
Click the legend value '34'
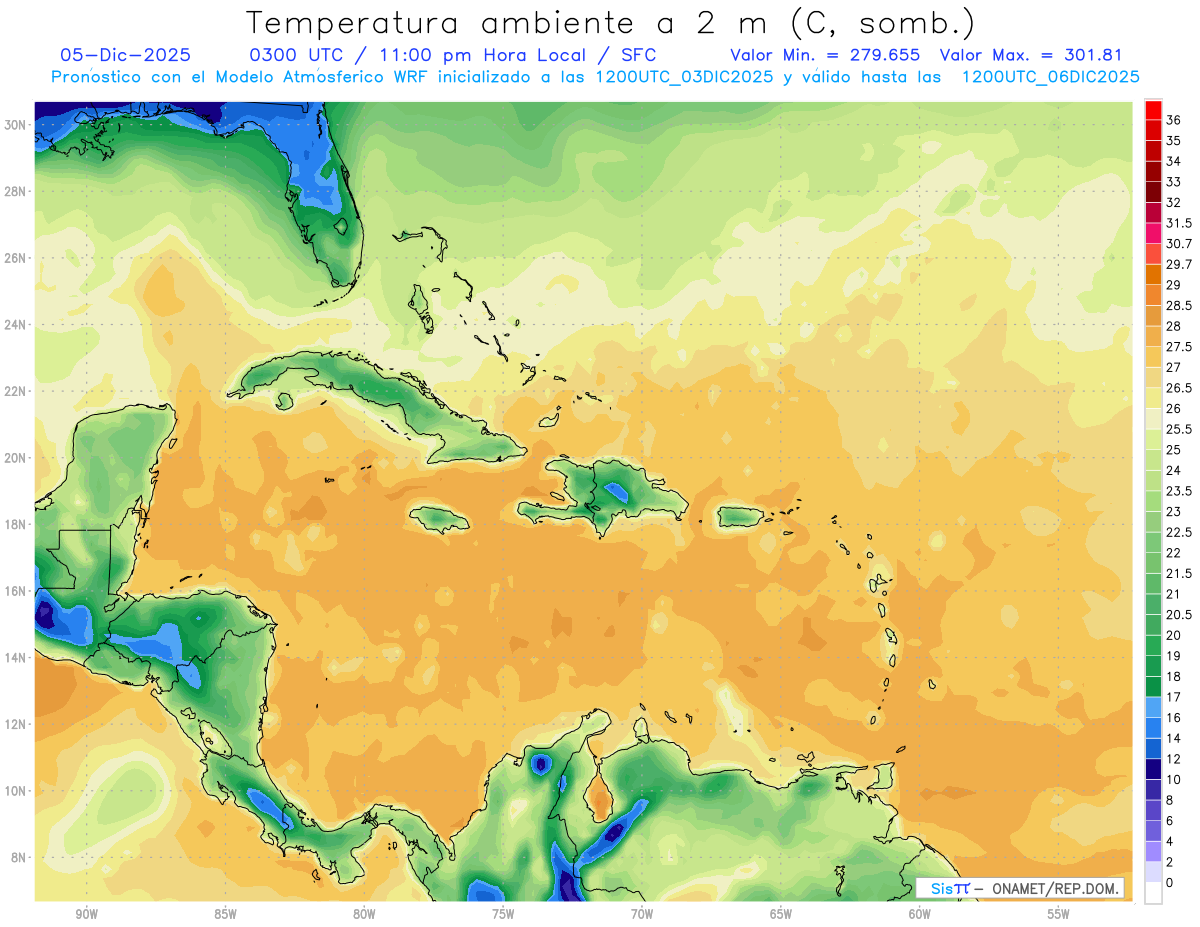[1174, 161]
